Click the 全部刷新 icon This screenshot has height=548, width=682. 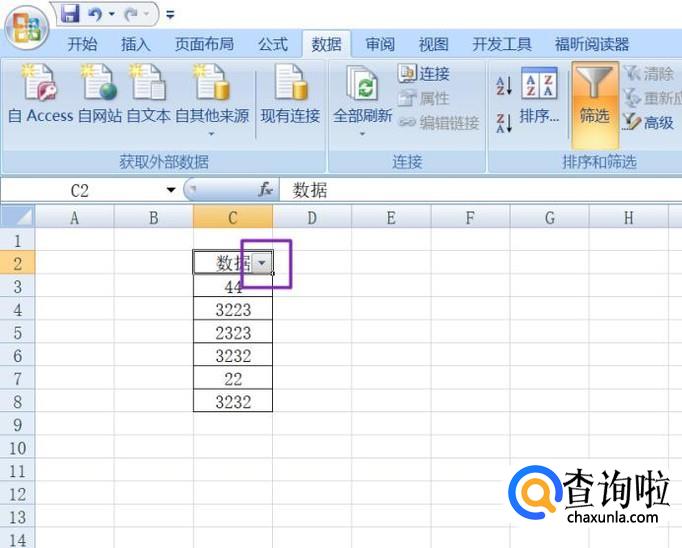[x=362, y=84]
